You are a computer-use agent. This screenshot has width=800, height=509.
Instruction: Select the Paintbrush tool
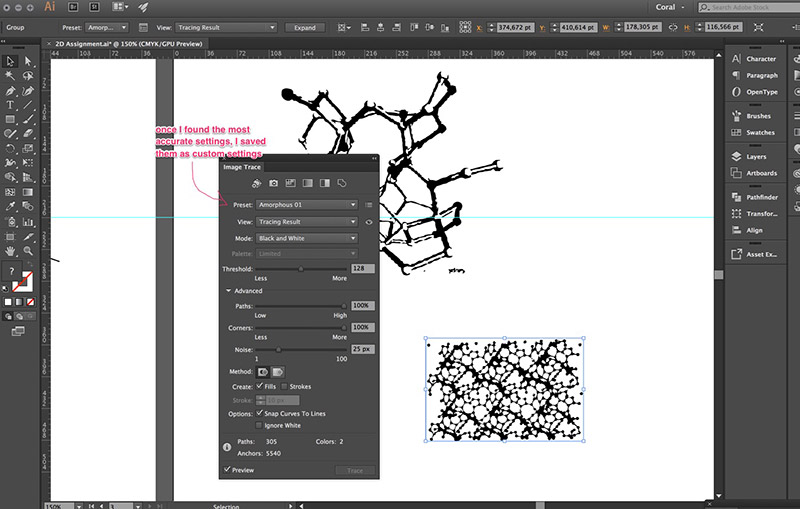[28, 119]
